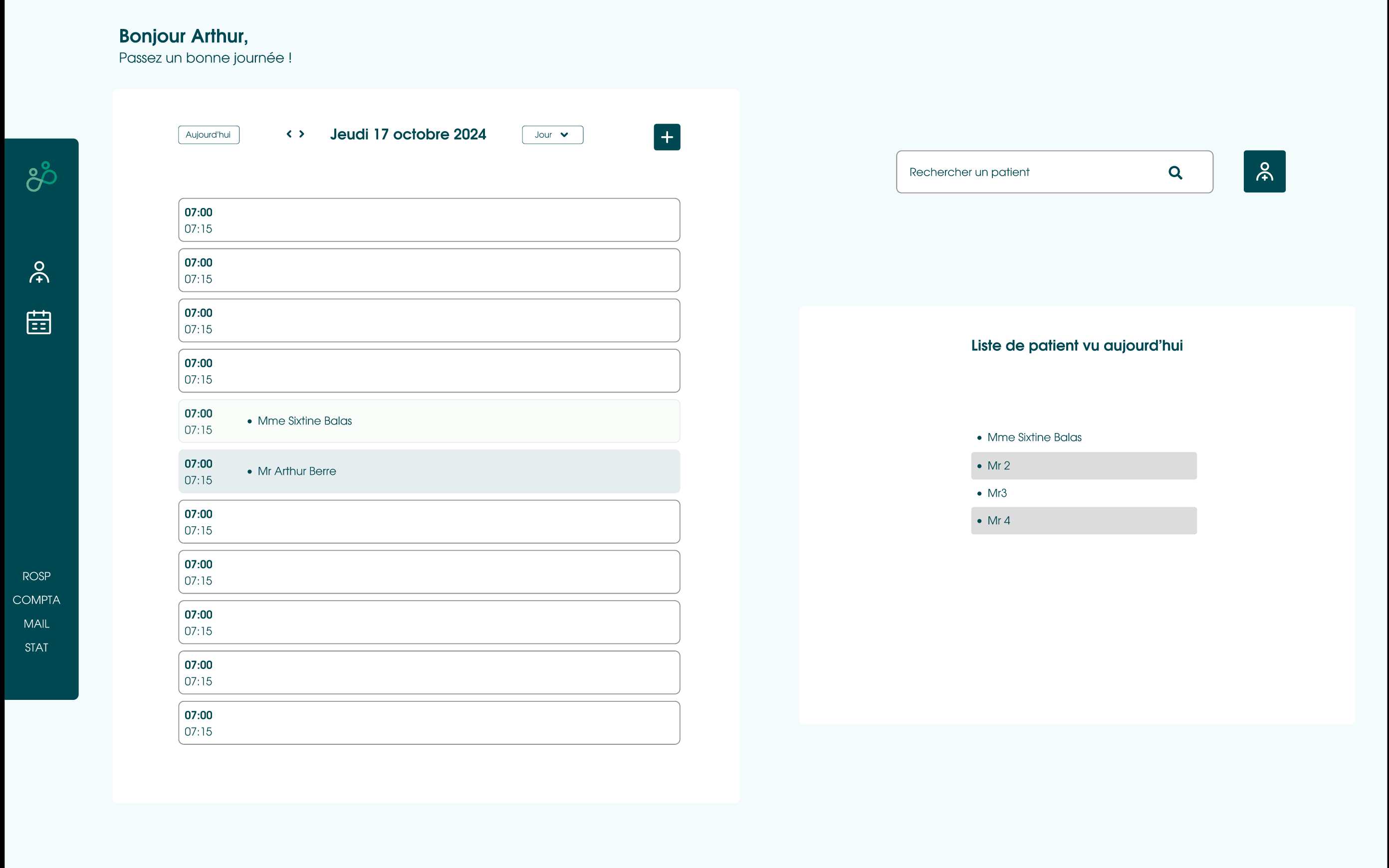Click the first empty 07:00 time slot

click(x=429, y=220)
